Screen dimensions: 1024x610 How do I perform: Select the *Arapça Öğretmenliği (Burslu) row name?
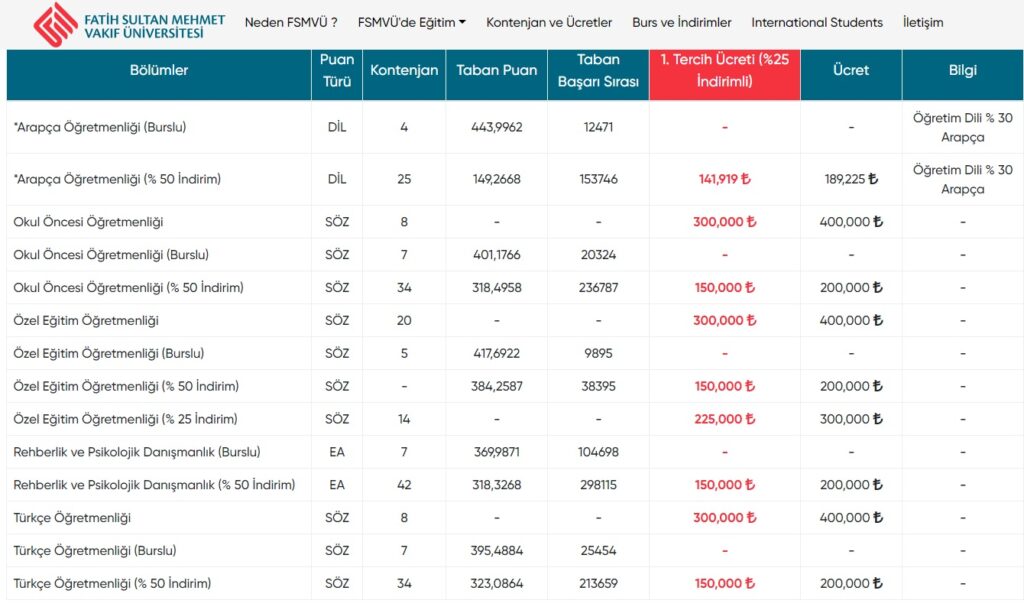point(100,127)
